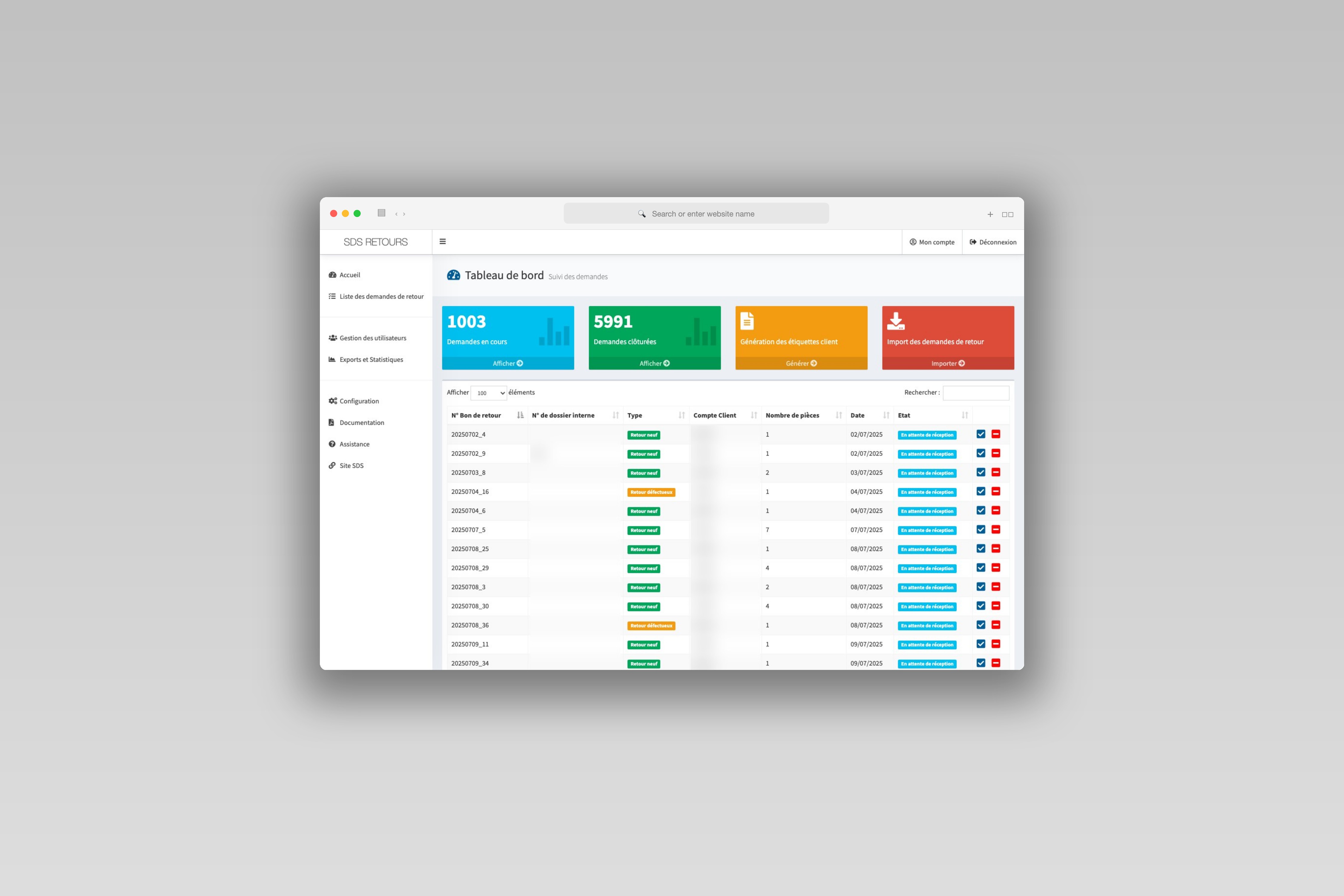Click the Déconnexion logout icon
Screen dimensions: 1344x896
973,242
